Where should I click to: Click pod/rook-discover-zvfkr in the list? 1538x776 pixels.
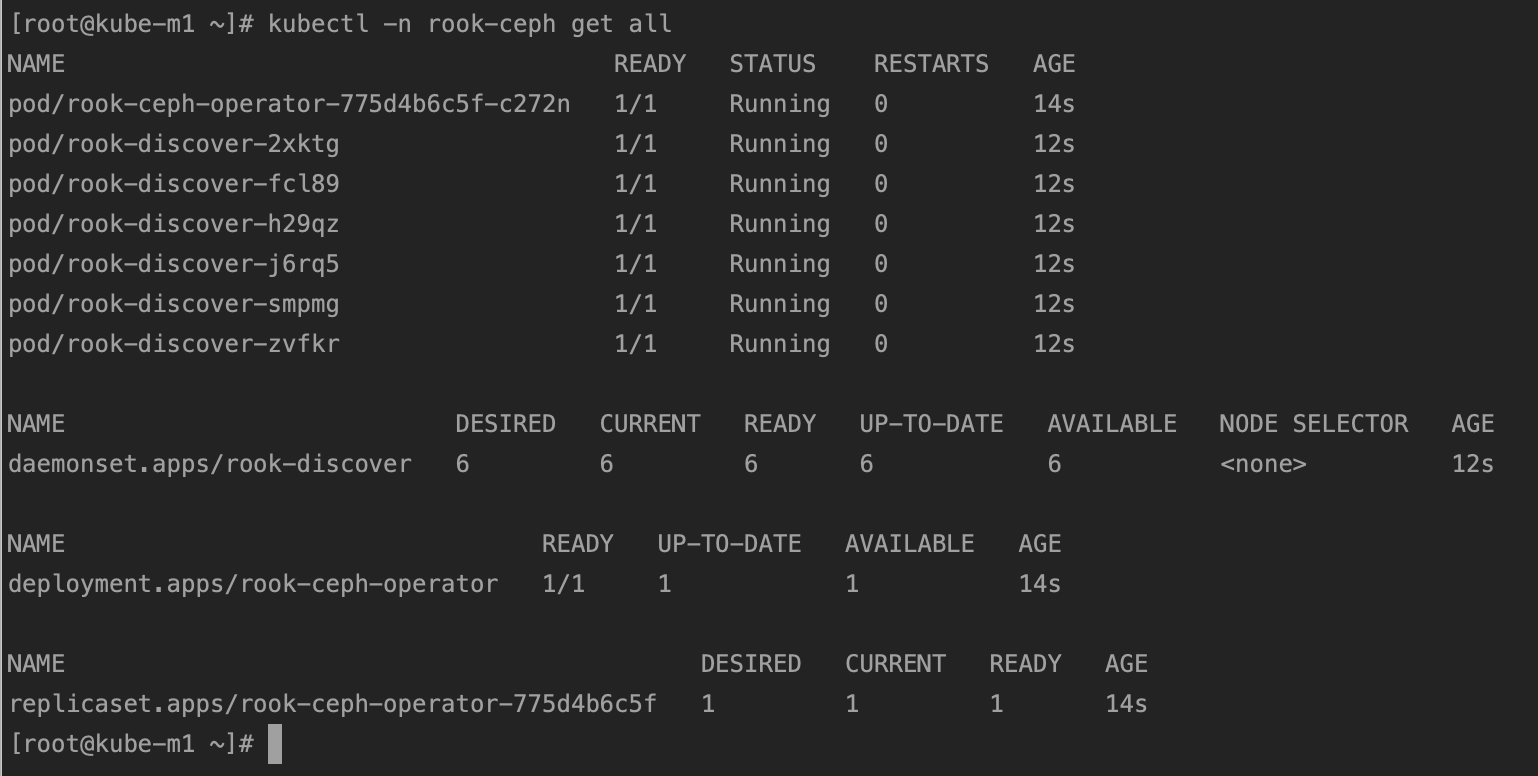(x=174, y=344)
